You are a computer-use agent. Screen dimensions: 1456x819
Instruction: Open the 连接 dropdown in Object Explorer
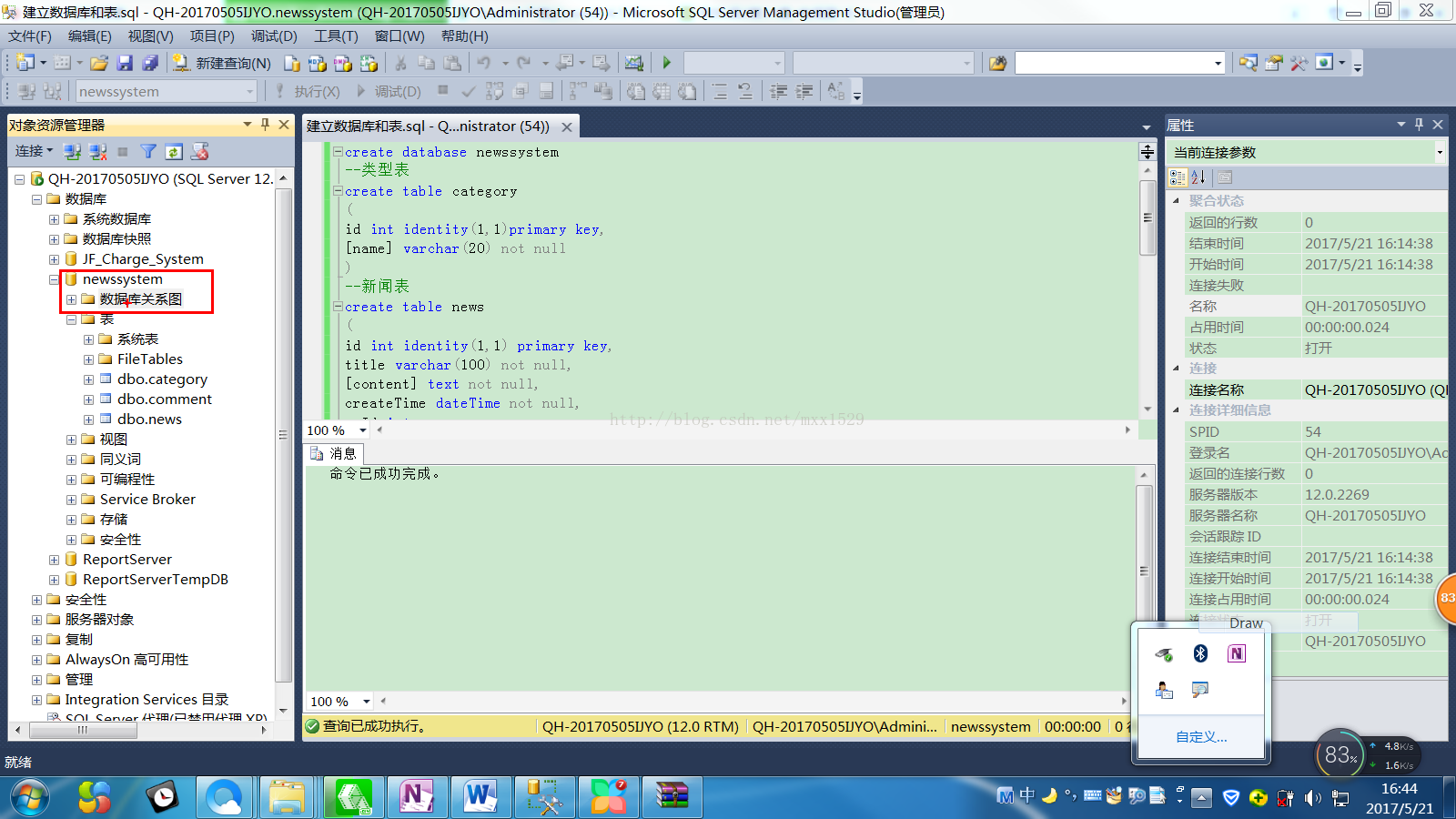pos(34,151)
